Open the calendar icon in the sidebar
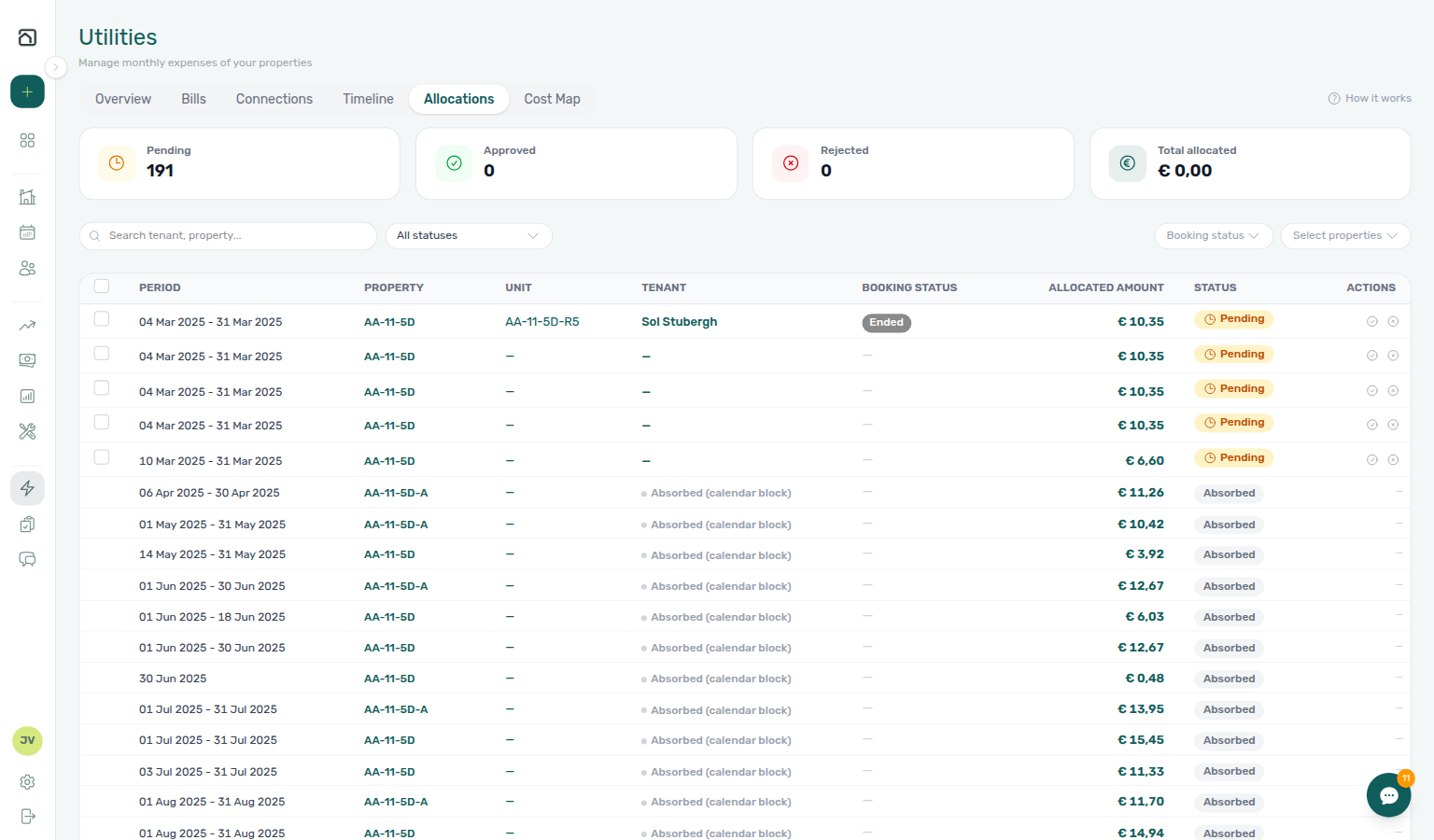 27,232
